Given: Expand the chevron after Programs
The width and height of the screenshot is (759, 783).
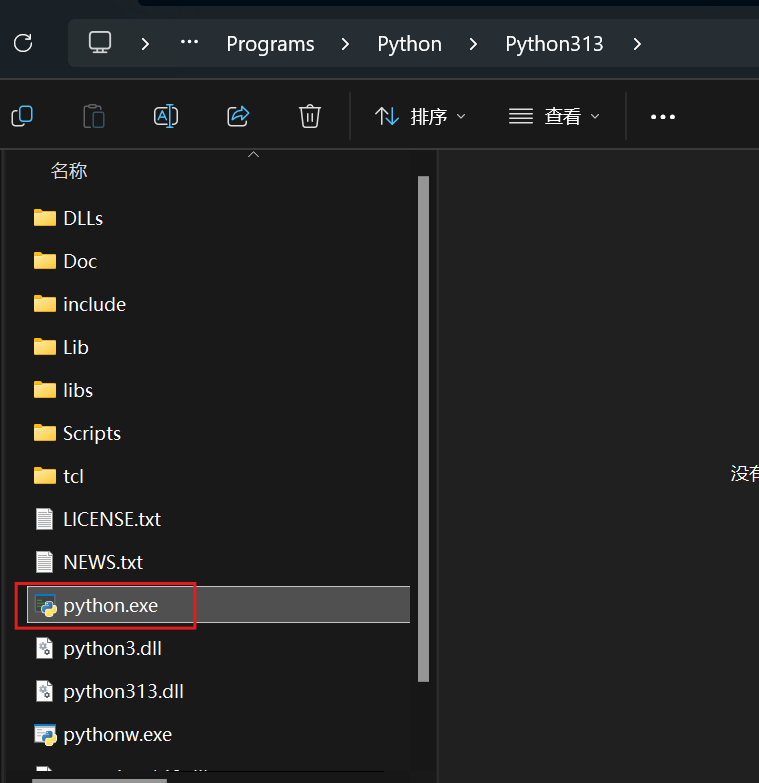Looking at the screenshot, I should tap(345, 44).
